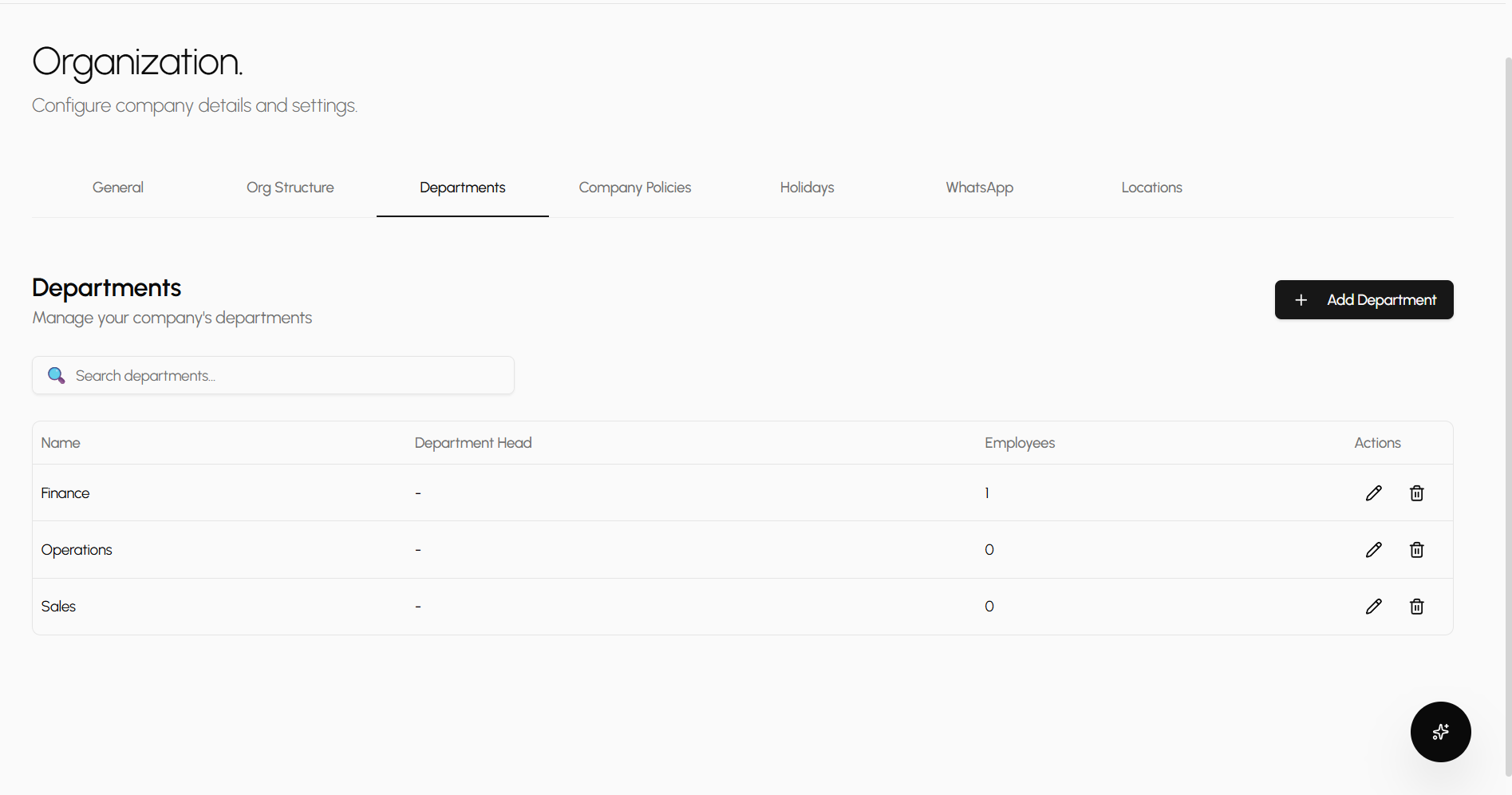Remove the Operations department via trash icon

coord(1416,550)
